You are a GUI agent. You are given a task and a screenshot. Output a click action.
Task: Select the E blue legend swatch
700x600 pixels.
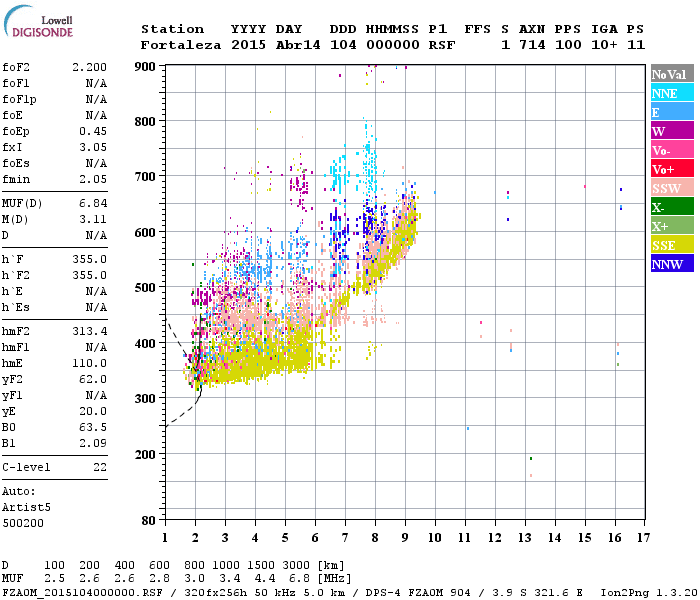(x=672, y=112)
